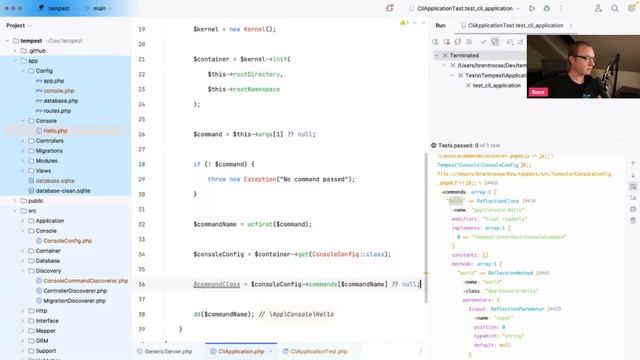640x360 pixels.
Task: Open editor tabs overflow dots menu
Action: (420, 351)
